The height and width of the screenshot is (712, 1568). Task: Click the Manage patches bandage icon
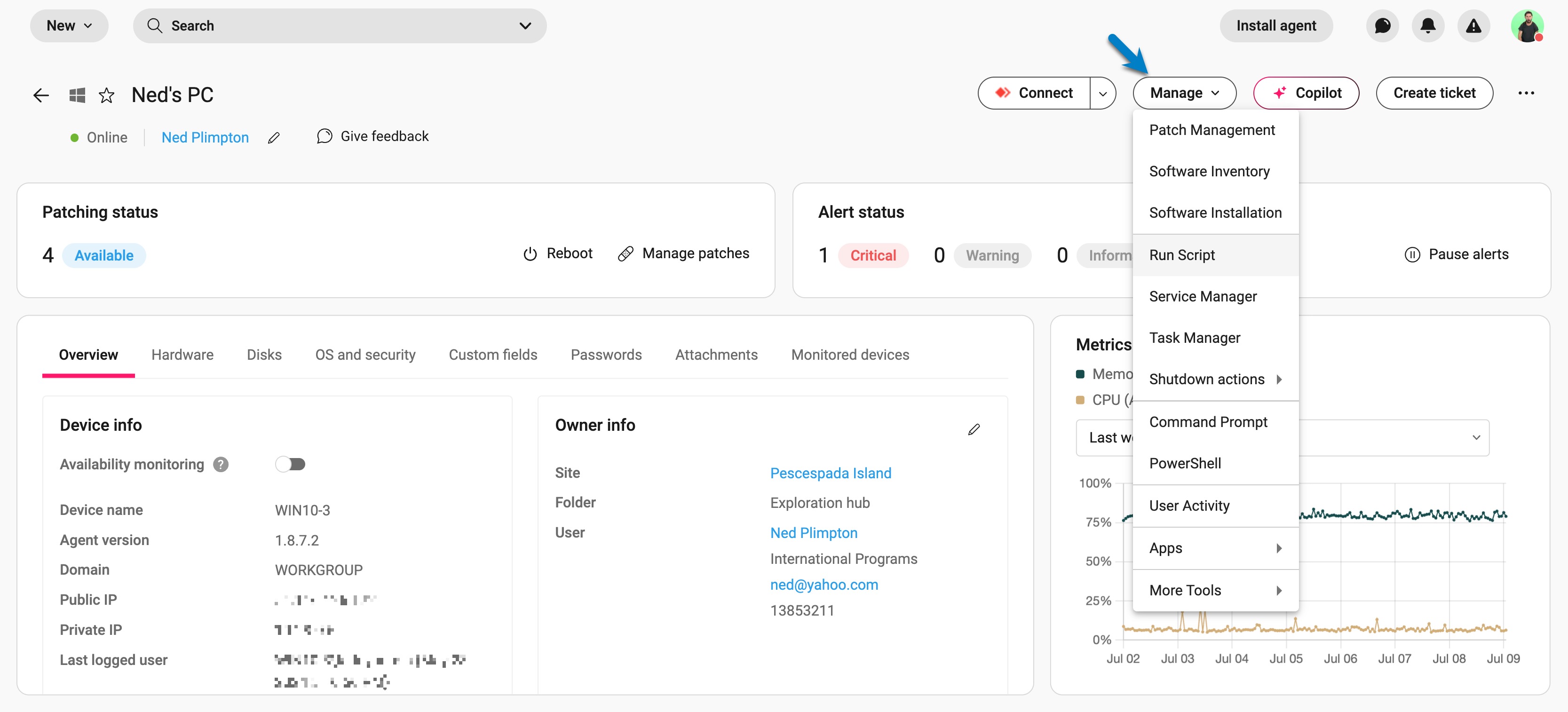point(625,254)
